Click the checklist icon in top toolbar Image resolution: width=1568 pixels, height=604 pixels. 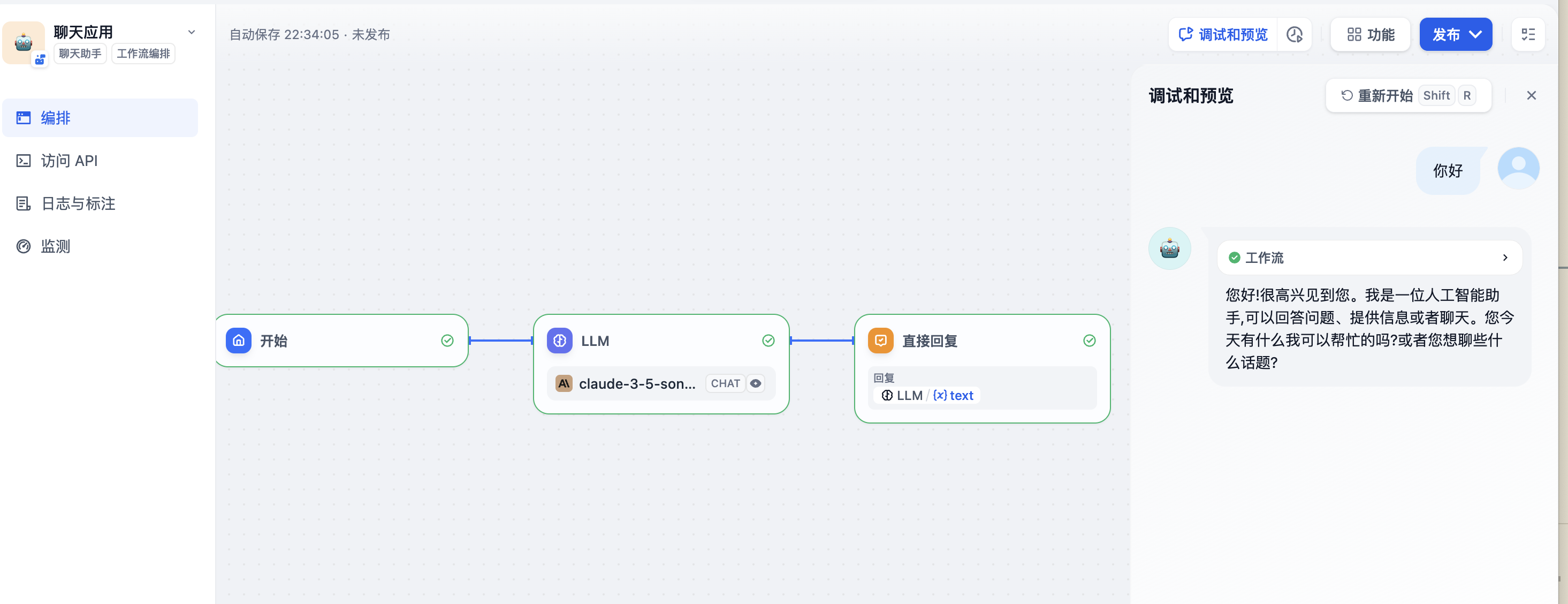point(1528,35)
